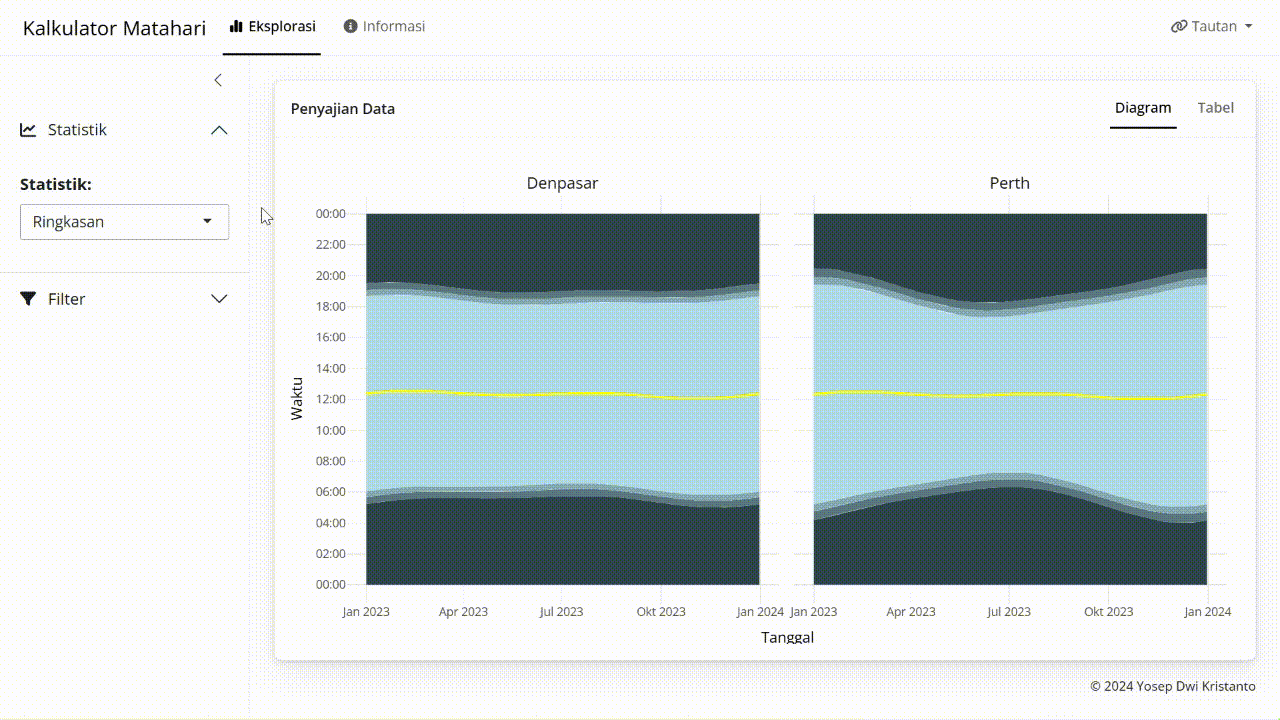The height and width of the screenshot is (720, 1280).
Task: Click the line chart icon beside Statistik
Action: pos(28,130)
